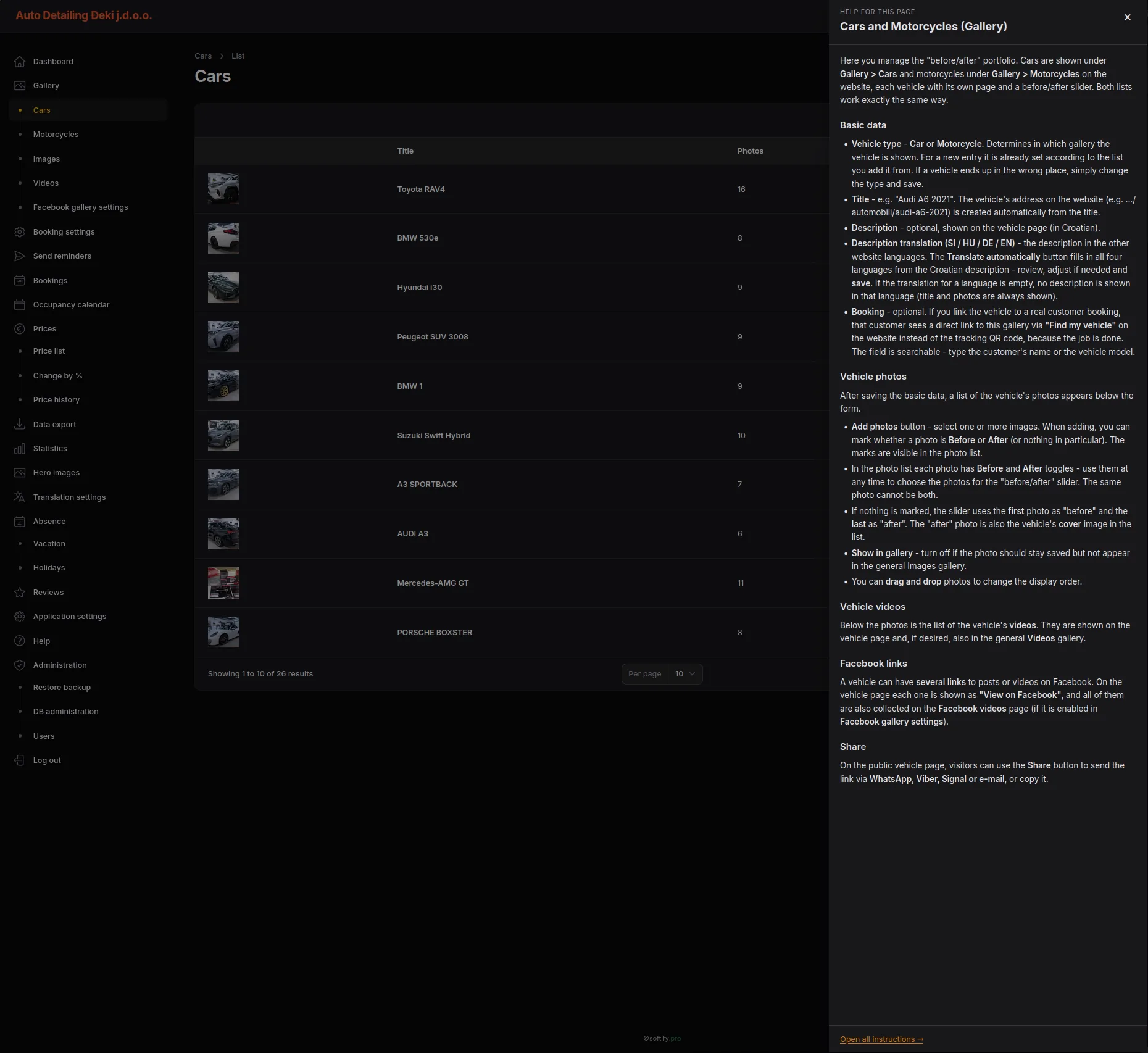Click the Suzuki Swift Hybrid title
The height and width of the screenshot is (1053, 1148).
coord(434,436)
